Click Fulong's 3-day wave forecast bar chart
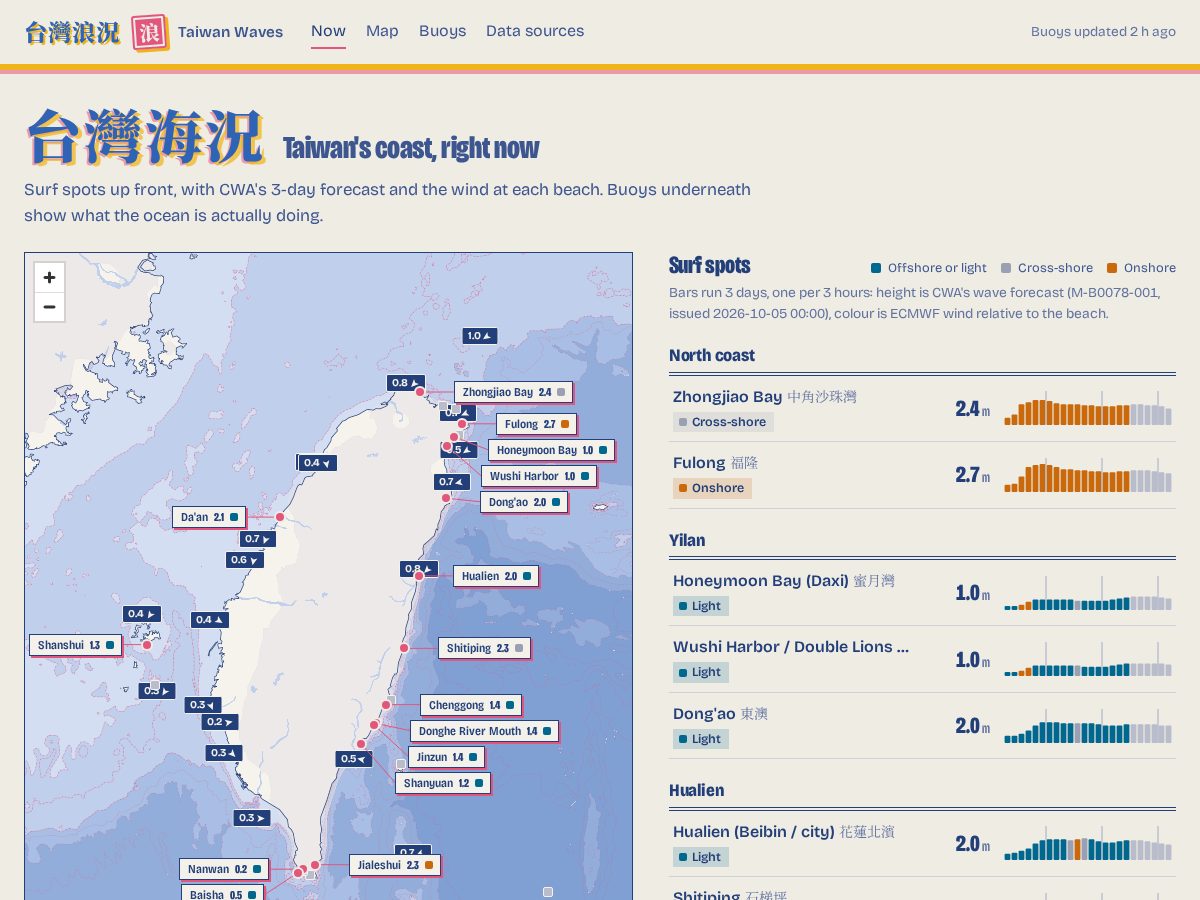This screenshot has width=1200, height=900. pos(1088,475)
